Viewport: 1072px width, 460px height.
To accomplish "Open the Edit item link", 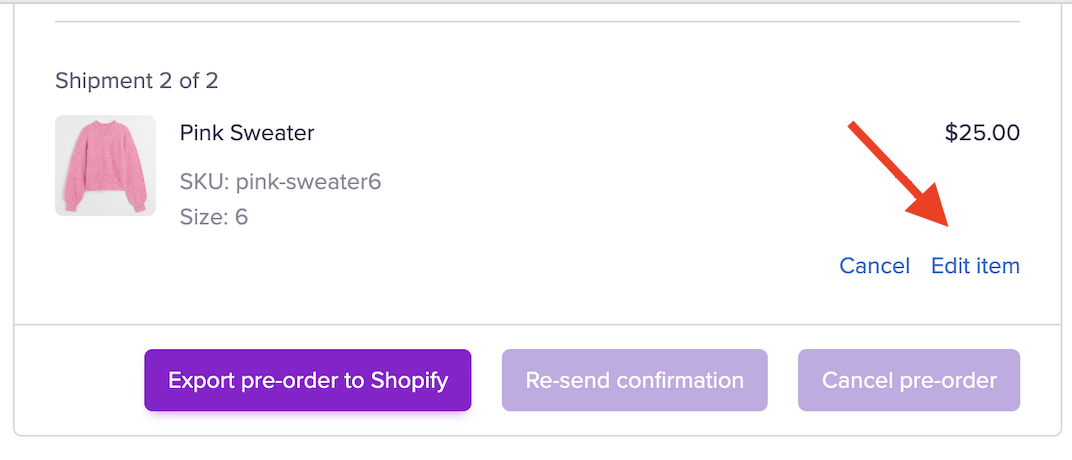I will 975,266.
